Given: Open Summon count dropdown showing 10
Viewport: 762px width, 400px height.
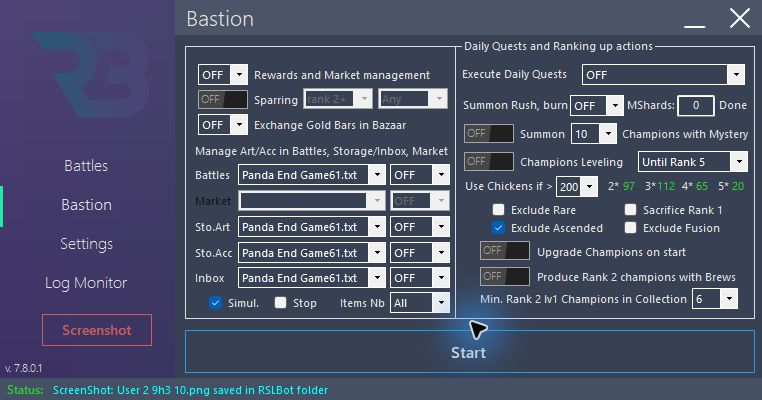Looking at the screenshot, I should click(593, 134).
